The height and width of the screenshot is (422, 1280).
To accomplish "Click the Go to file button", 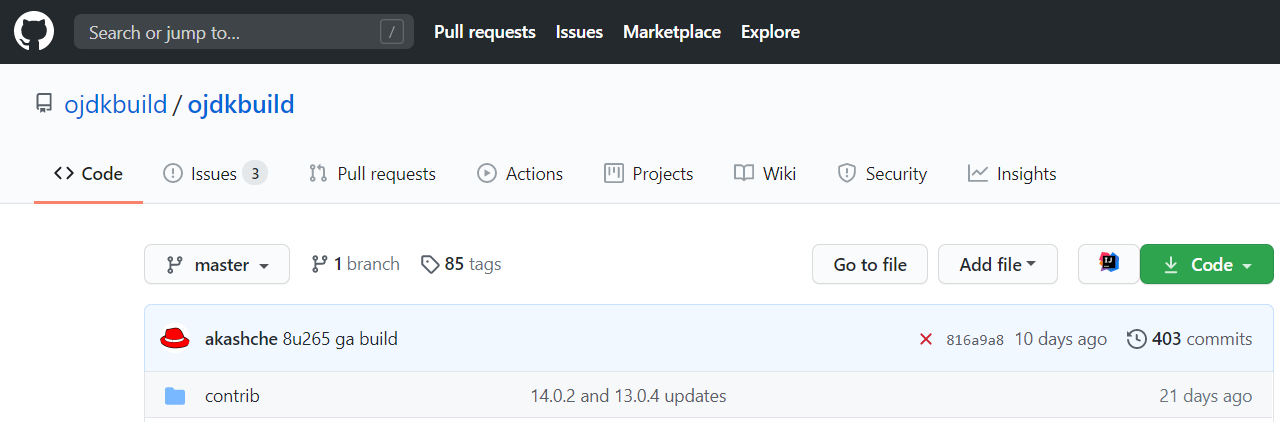I will (870, 264).
